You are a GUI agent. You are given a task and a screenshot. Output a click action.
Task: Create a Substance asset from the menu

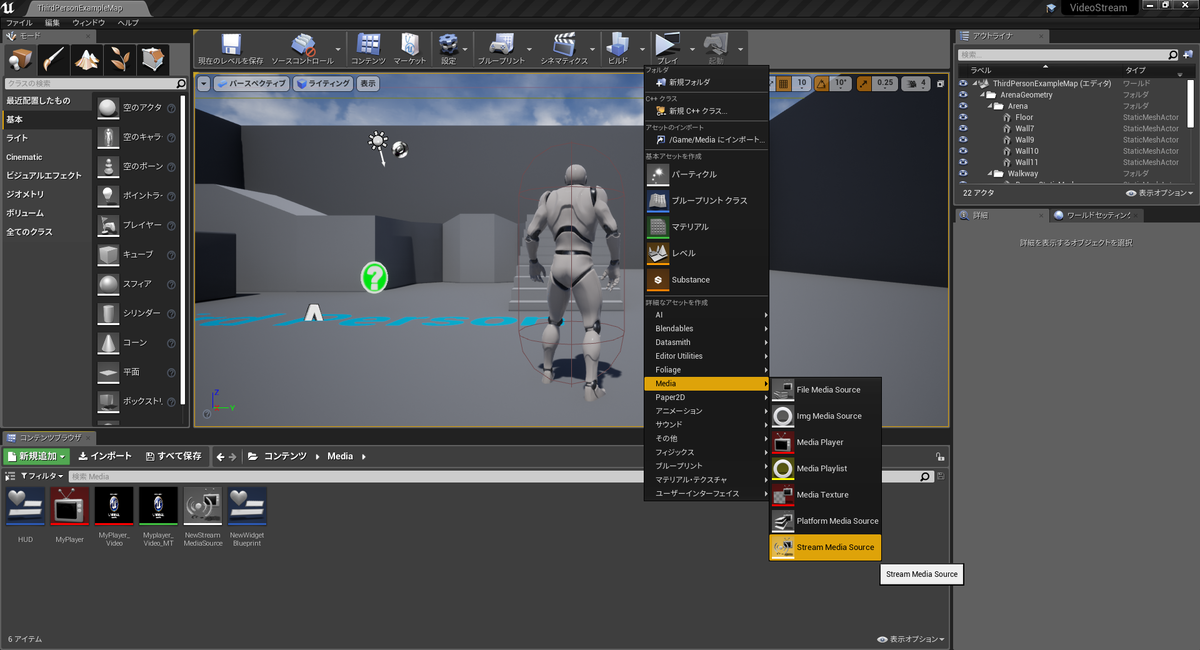pyautogui.click(x=705, y=280)
